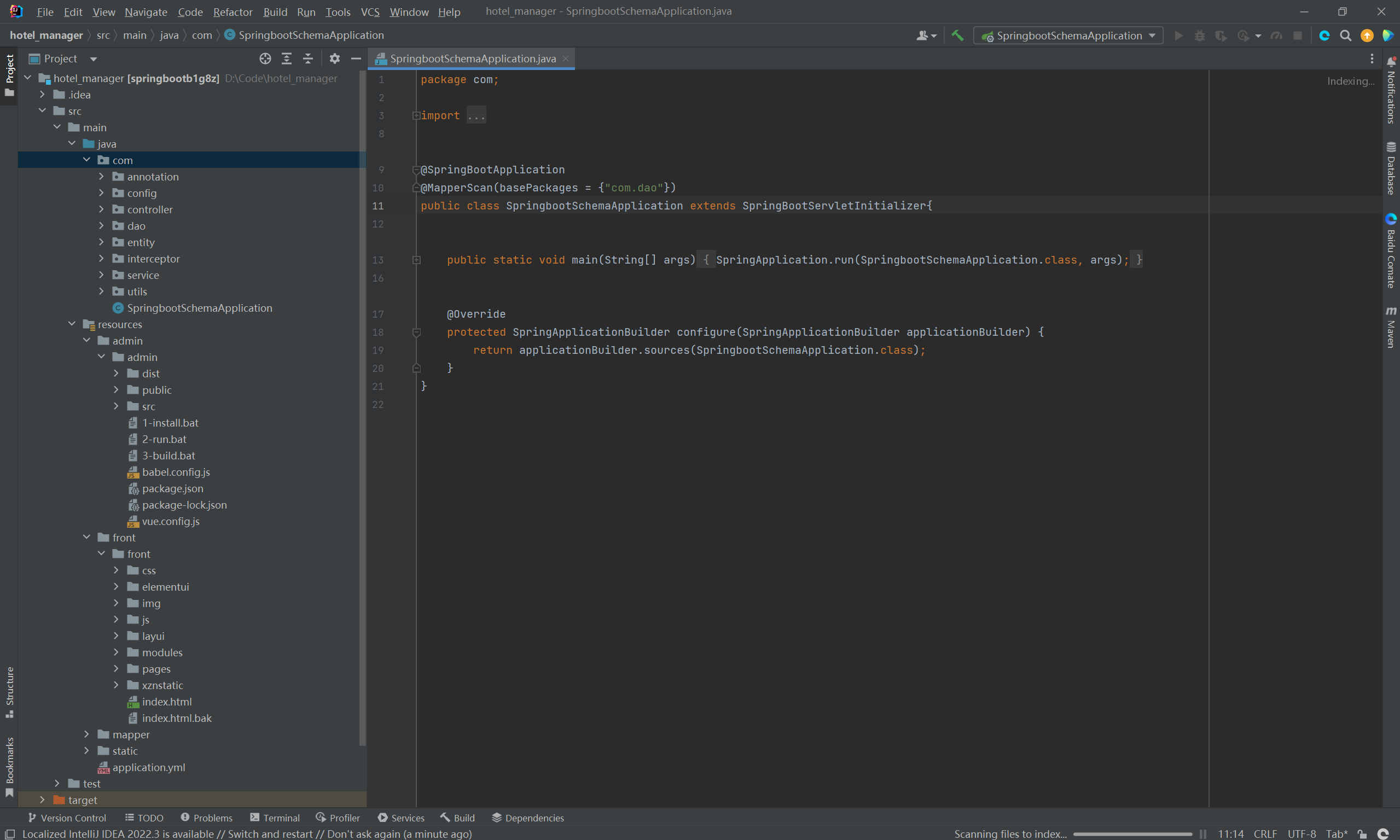
Task: Toggle the fold marker on main method line
Action: coord(416,260)
